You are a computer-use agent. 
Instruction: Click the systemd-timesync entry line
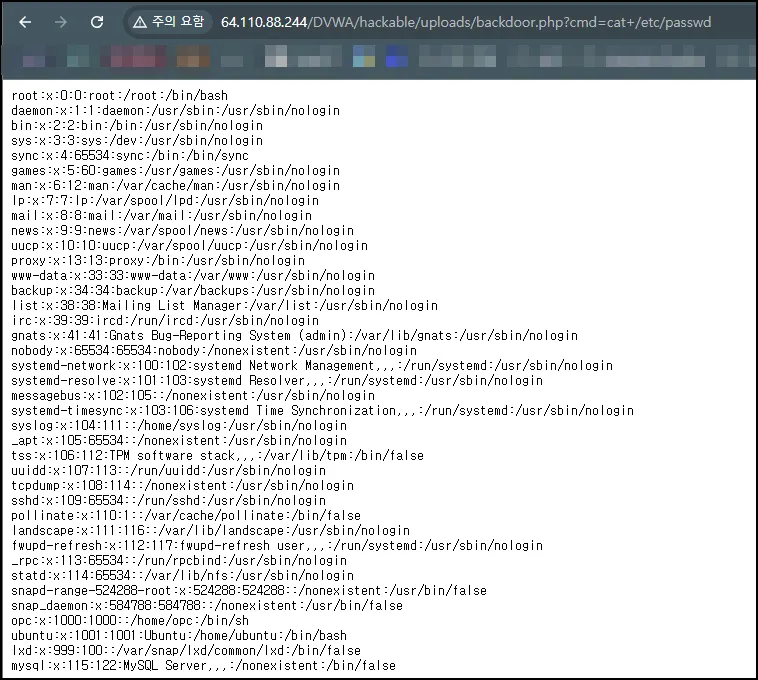coord(322,410)
